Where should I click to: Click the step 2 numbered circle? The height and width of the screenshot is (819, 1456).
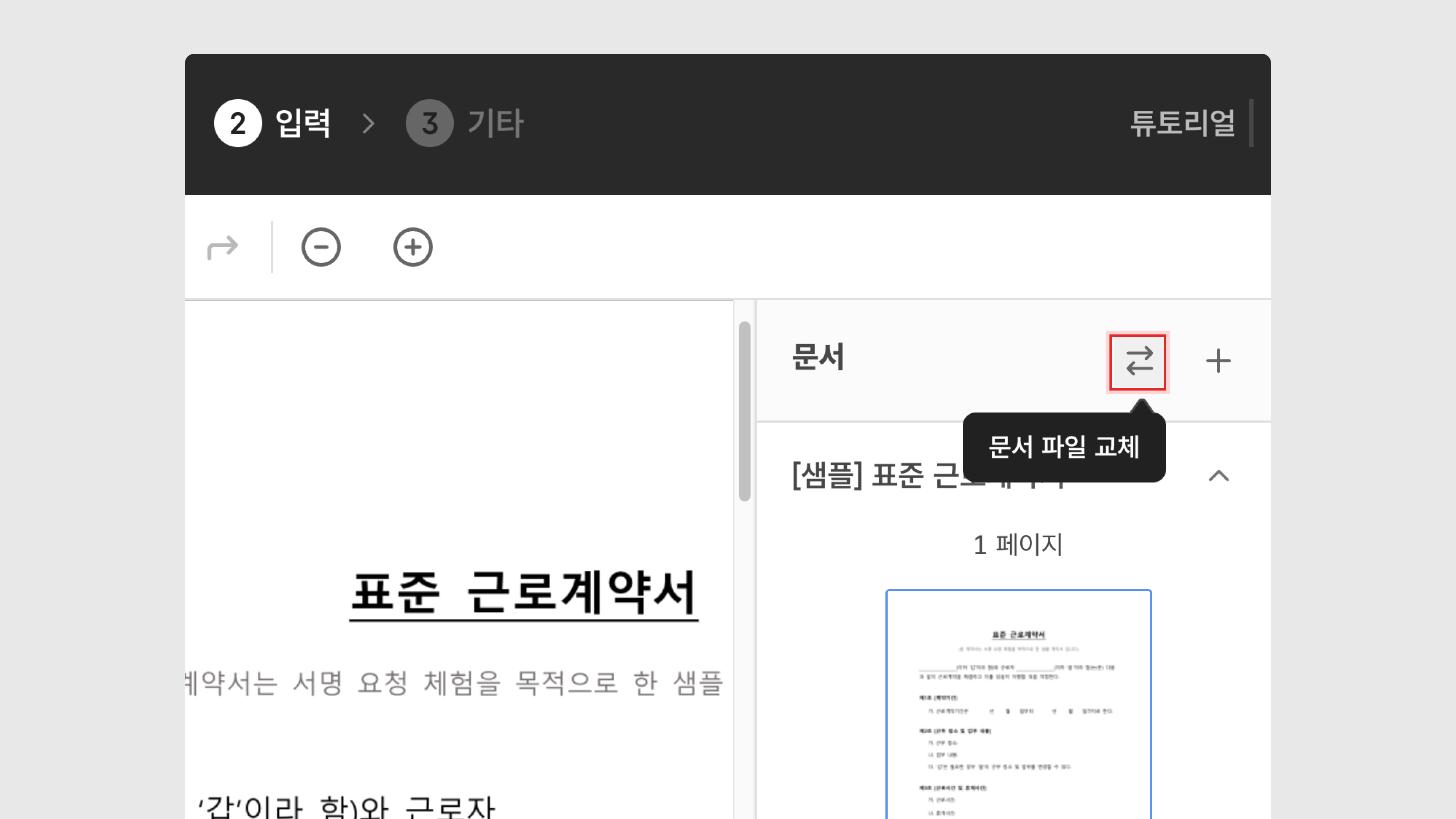point(237,123)
